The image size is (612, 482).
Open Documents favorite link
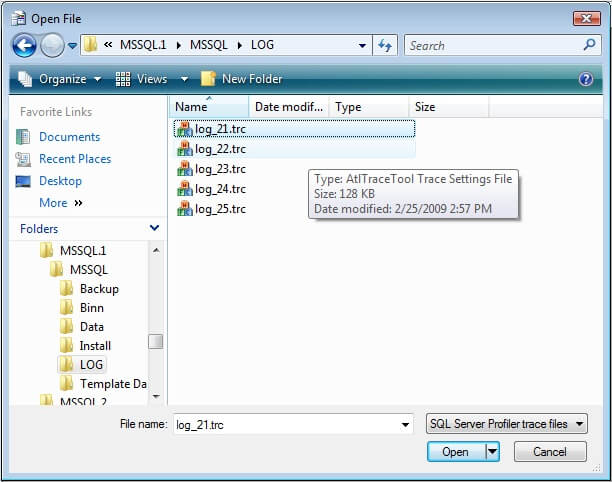click(x=69, y=137)
